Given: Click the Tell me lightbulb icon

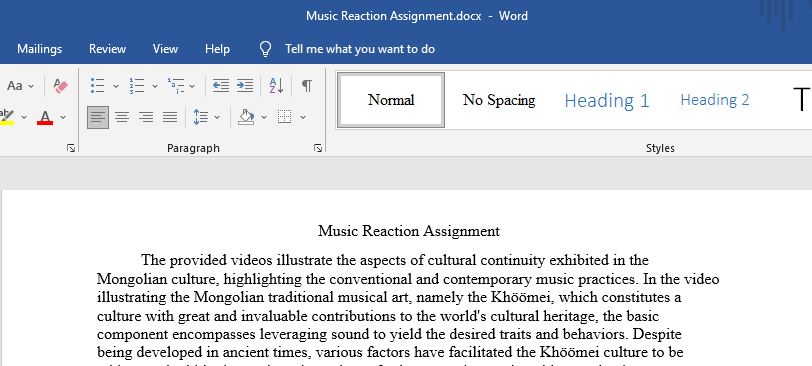Looking at the screenshot, I should coord(265,49).
